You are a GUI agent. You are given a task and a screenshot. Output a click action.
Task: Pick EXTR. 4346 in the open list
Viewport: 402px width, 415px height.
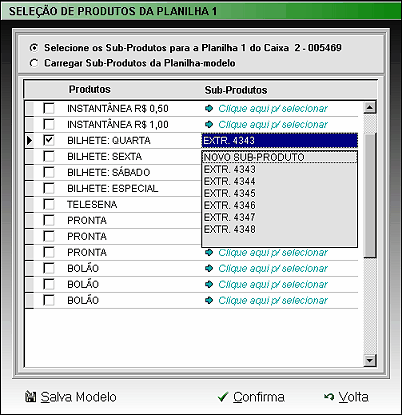[280, 205]
